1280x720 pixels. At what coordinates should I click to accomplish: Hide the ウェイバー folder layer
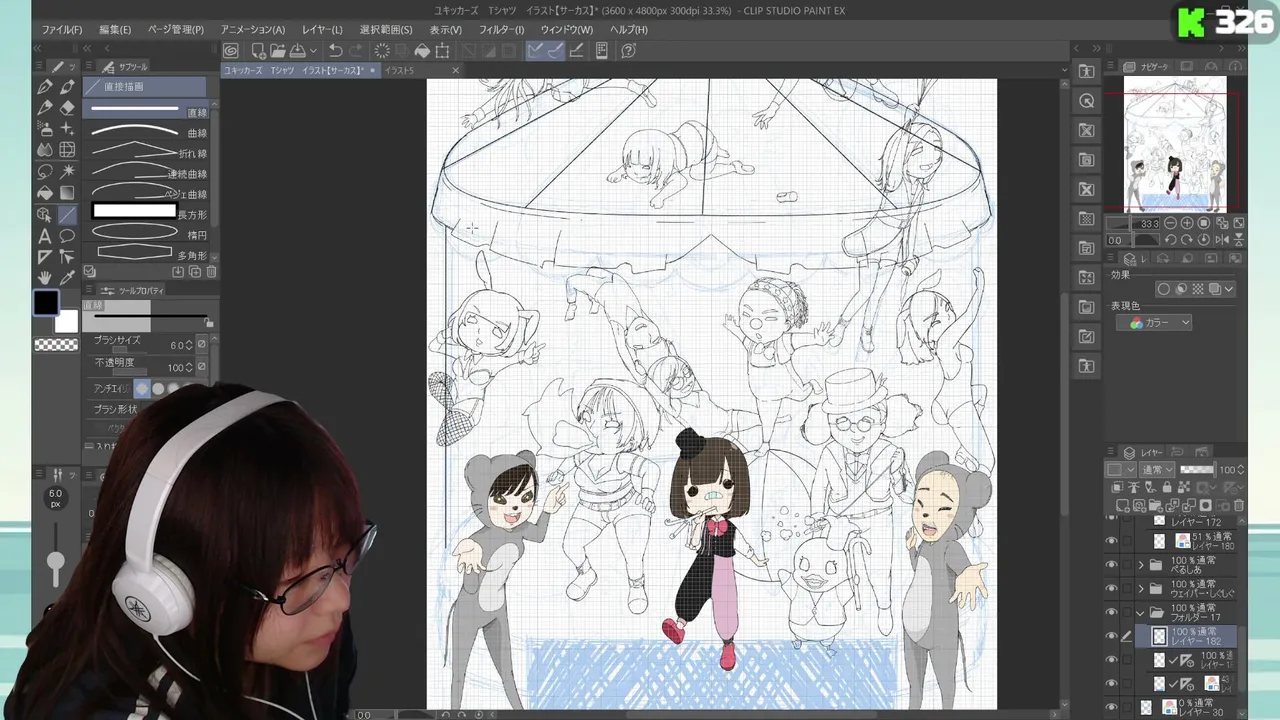pos(1111,589)
